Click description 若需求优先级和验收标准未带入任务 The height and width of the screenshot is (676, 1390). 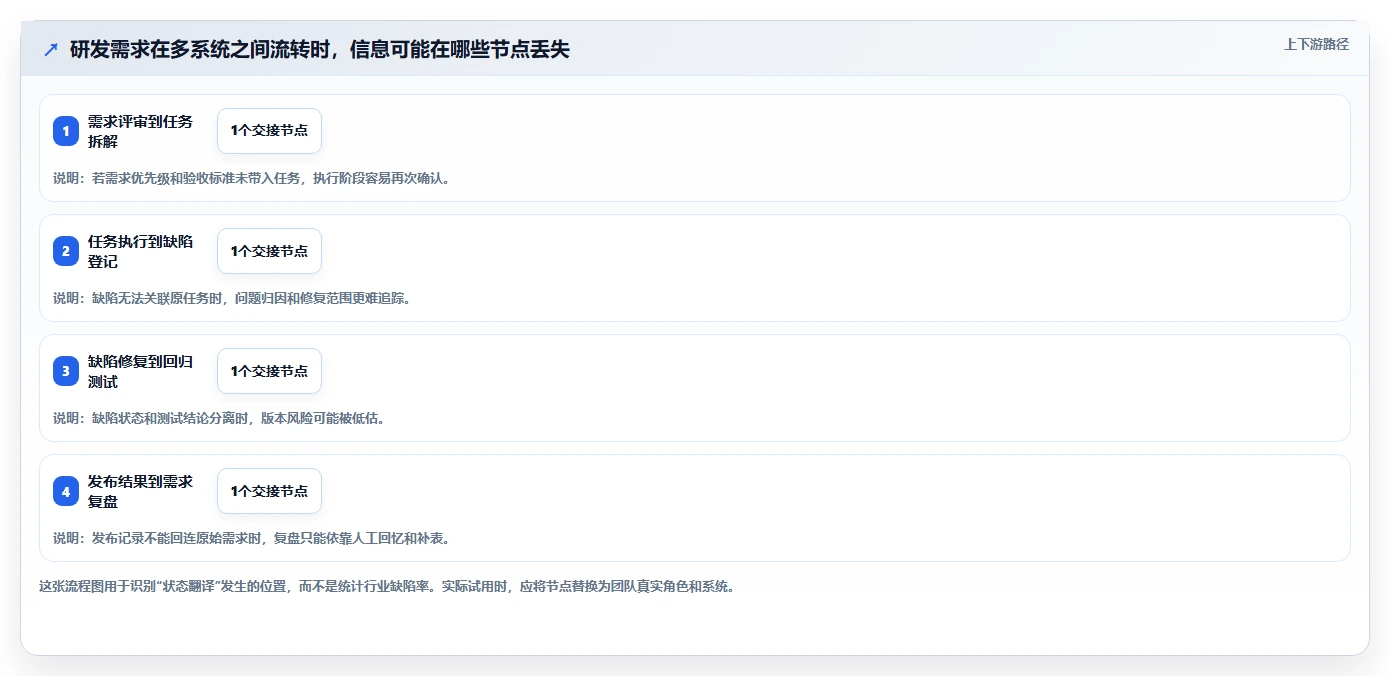pyautogui.click(x=198, y=178)
